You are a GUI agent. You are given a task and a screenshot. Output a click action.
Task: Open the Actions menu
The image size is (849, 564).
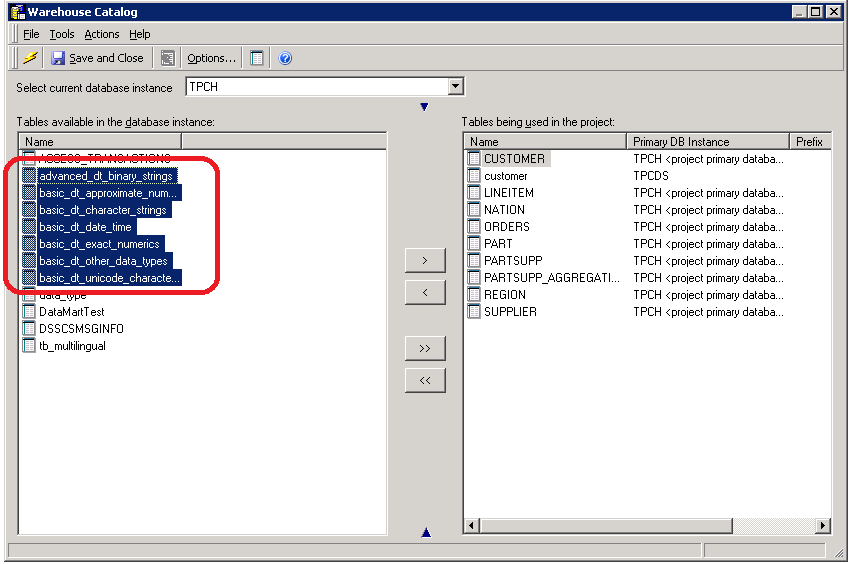tap(101, 34)
